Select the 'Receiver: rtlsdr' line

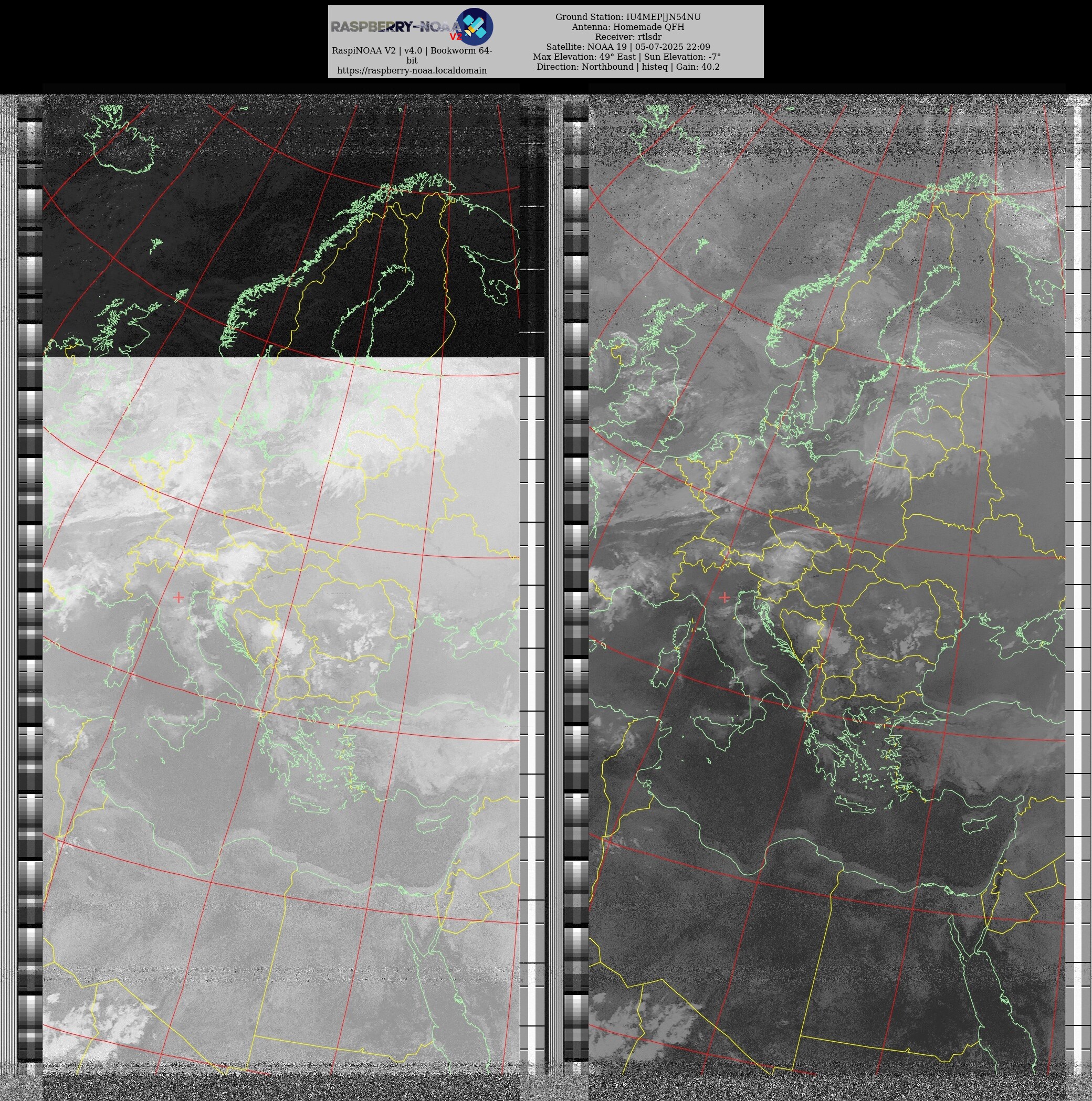tap(628, 37)
